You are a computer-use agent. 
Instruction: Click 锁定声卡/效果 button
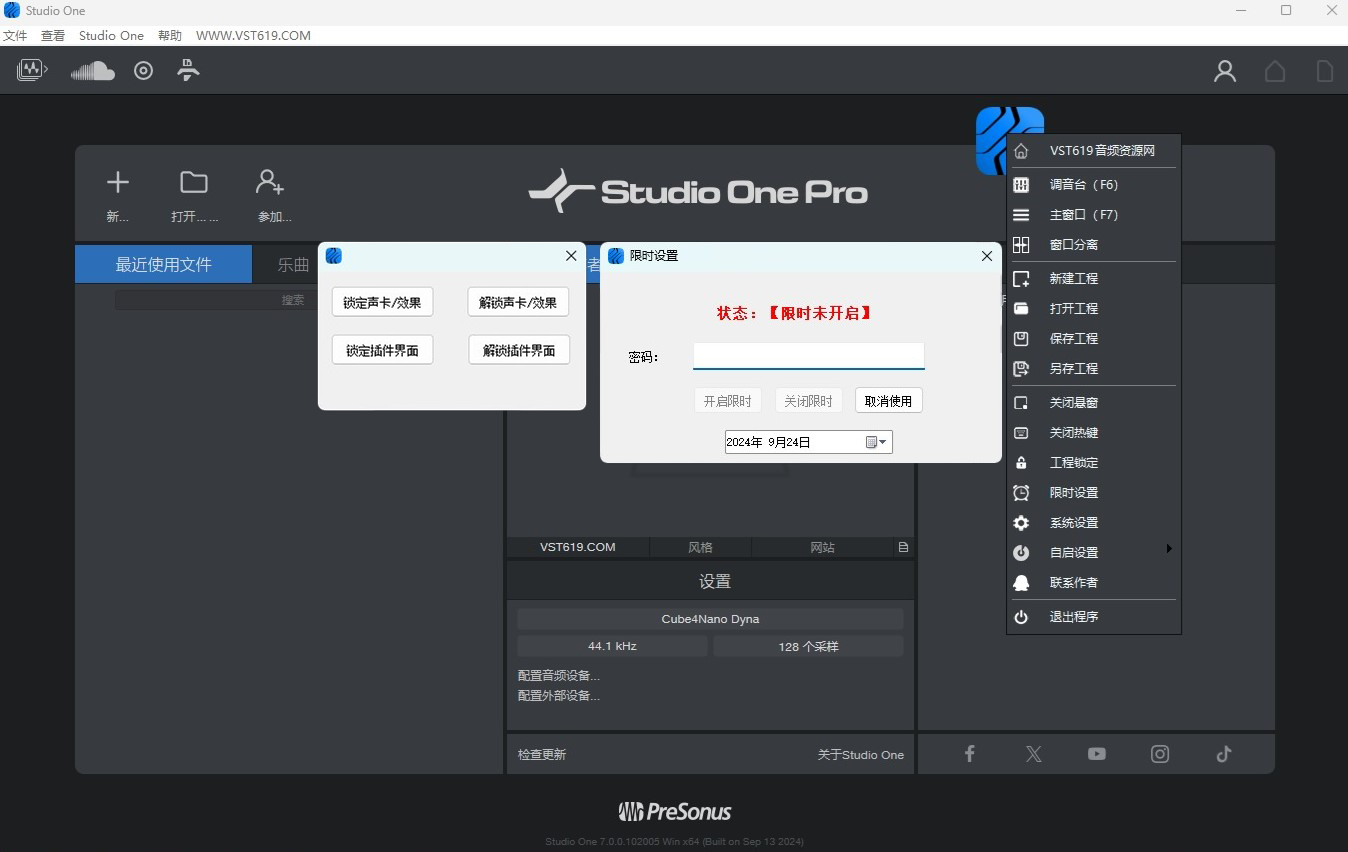(382, 301)
